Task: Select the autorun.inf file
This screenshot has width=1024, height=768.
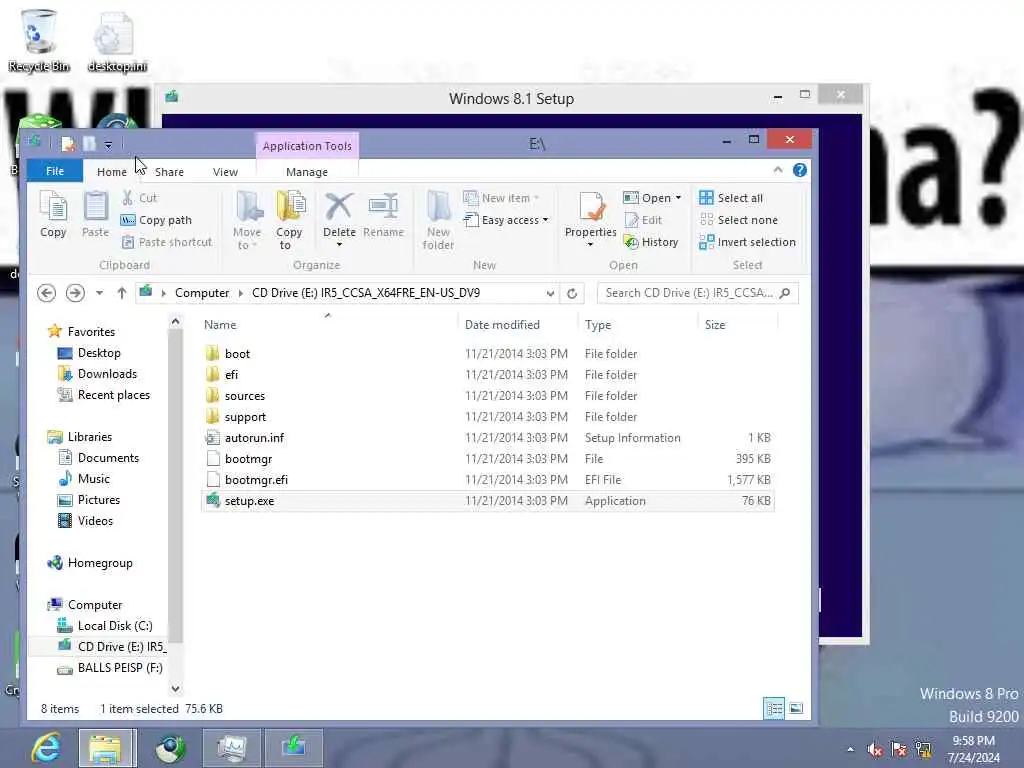Action: 488,438
